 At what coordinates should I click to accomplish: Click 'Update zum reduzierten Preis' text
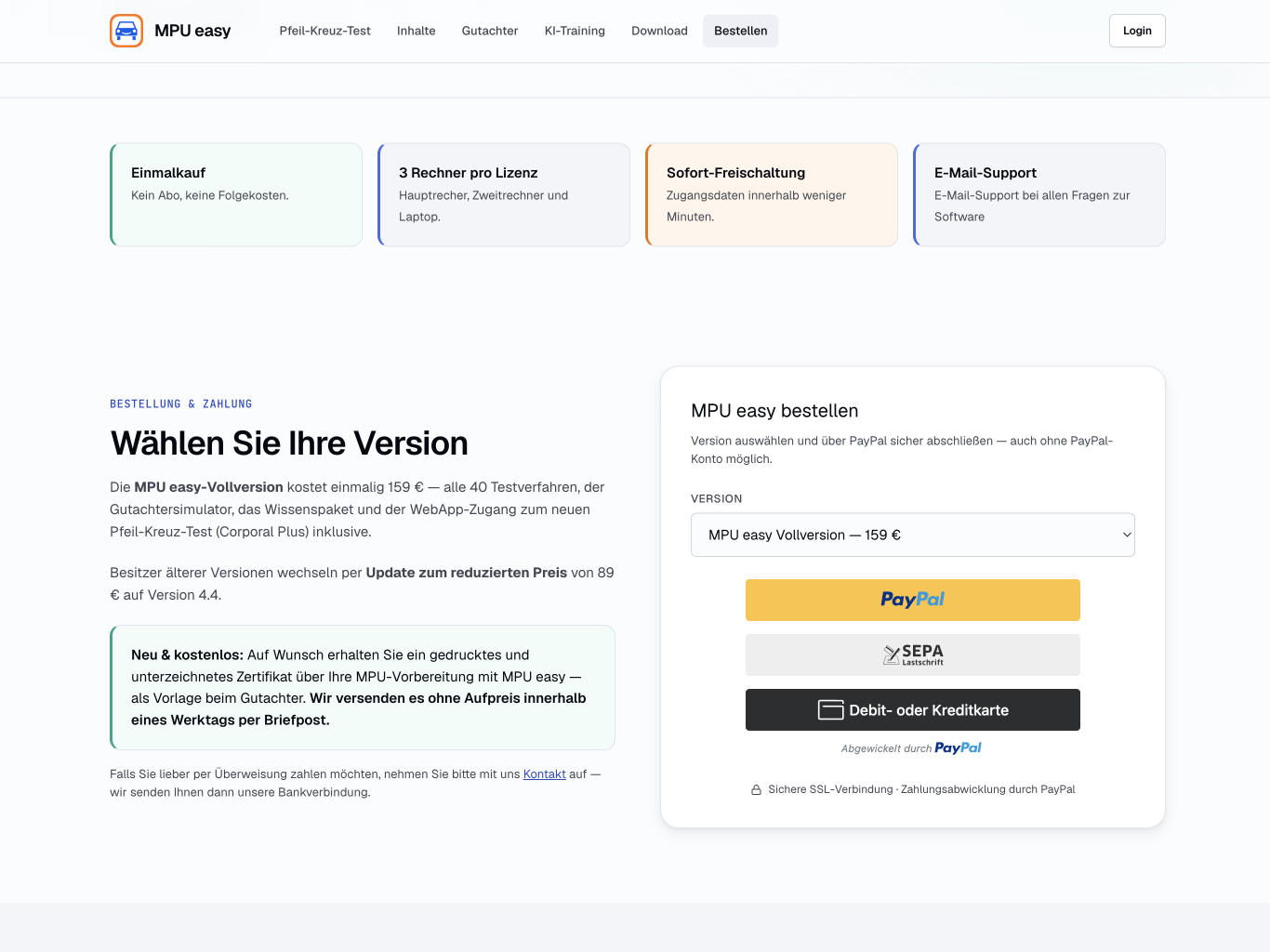(x=467, y=573)
